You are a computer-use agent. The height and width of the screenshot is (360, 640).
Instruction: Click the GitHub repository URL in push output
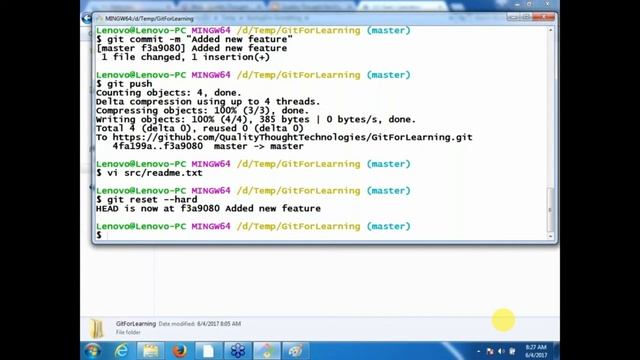[x=292, y=138]
